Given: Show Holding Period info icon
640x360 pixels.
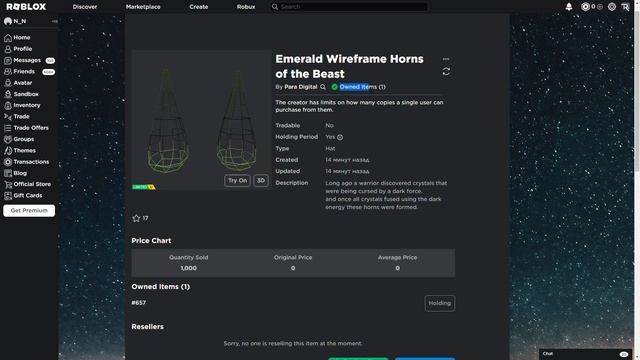Looking at the screenshot, I should [x=340, y=138].
